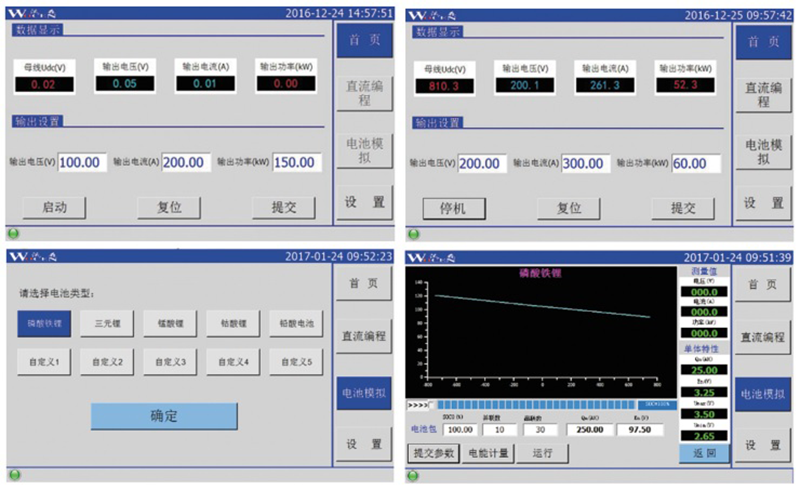Select custom battery type 自定义2

click(107, 362)
